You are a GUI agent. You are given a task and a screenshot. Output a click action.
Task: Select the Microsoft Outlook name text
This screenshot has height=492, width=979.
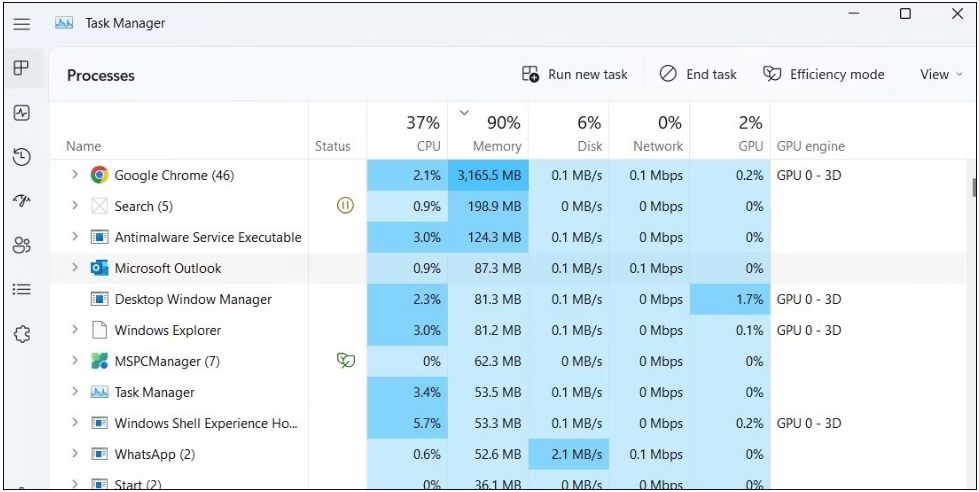tap(167, 268)
